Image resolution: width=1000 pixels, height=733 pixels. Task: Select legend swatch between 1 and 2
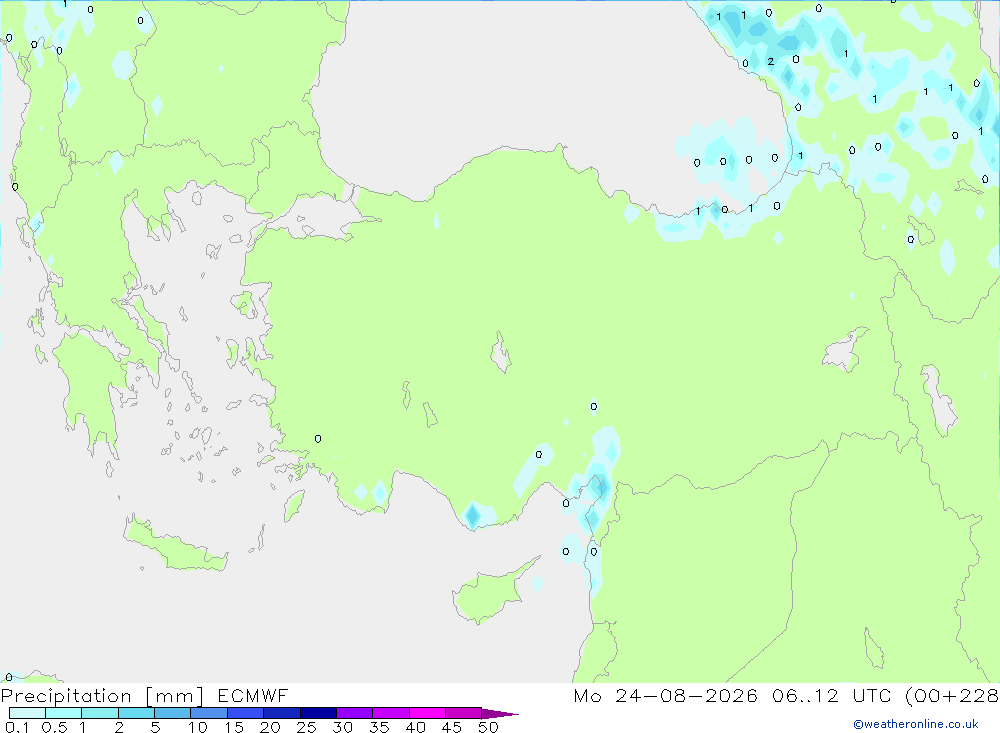tap(100, 713)
